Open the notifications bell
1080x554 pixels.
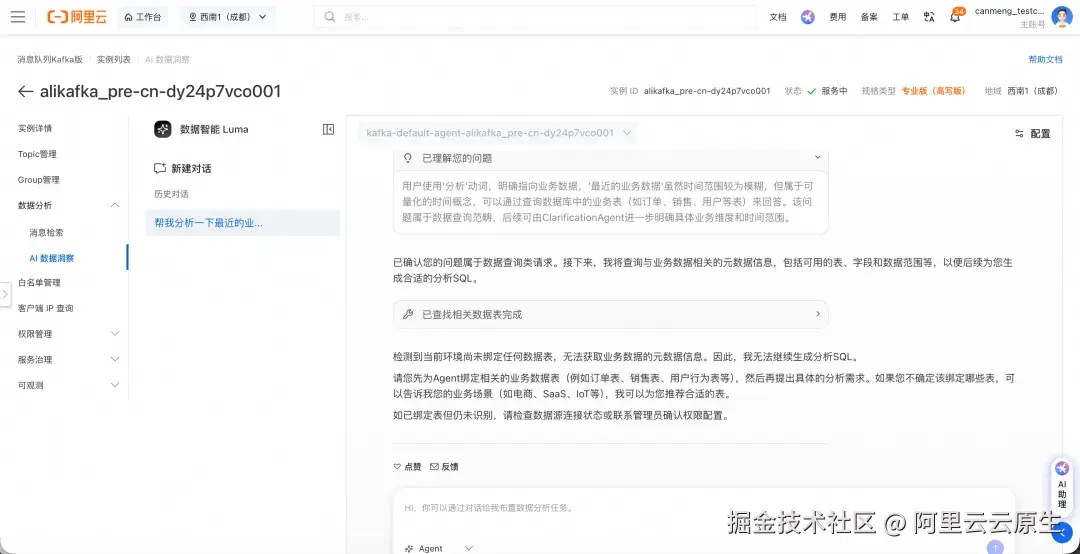955,17
